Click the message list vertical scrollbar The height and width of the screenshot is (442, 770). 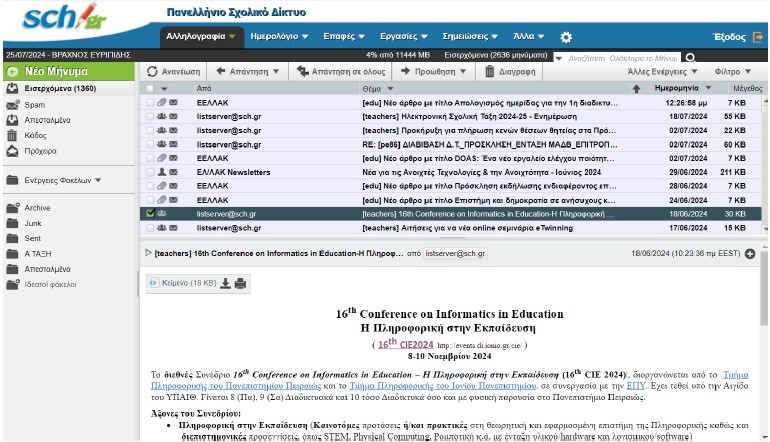tap(765, 165)
